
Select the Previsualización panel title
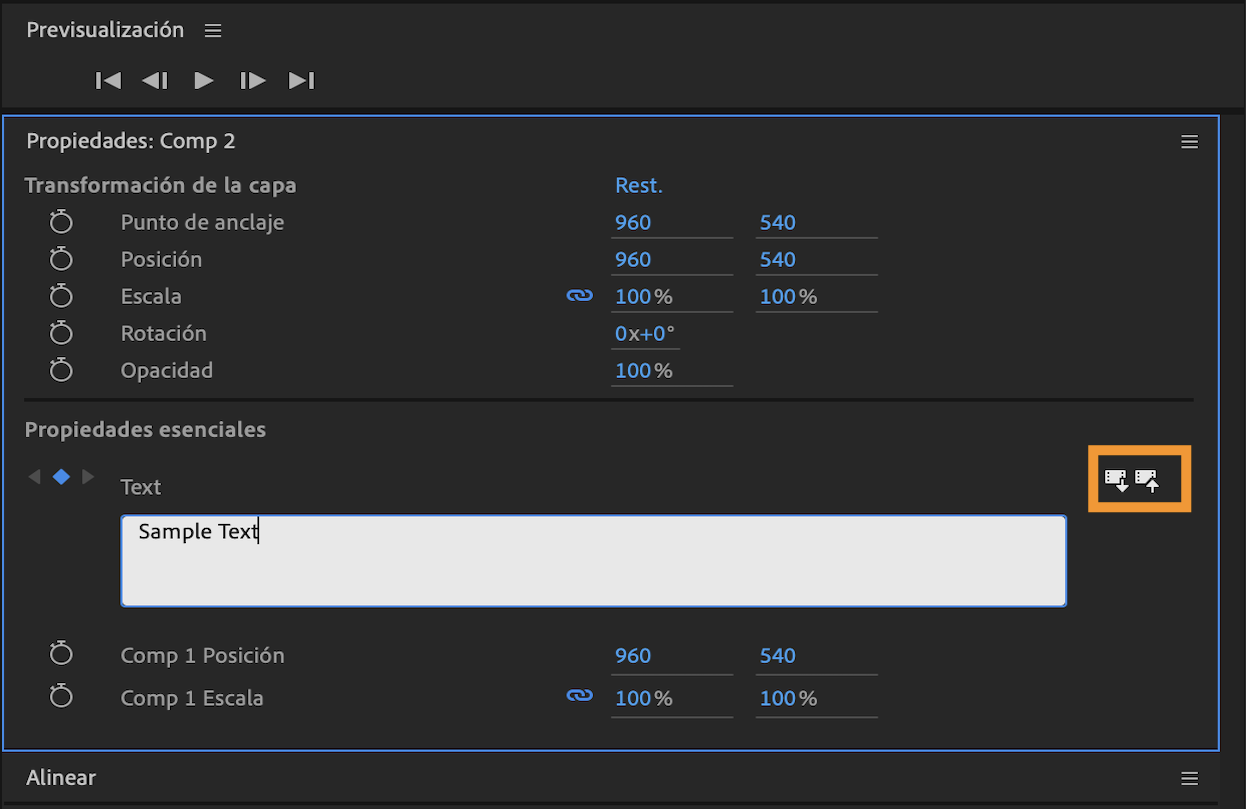click(105, 30)
